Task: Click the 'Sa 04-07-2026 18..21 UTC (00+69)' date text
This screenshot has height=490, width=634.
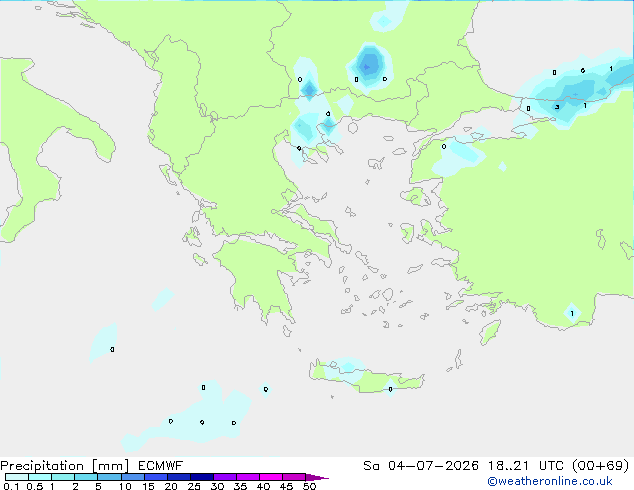Action: point(496,466)
